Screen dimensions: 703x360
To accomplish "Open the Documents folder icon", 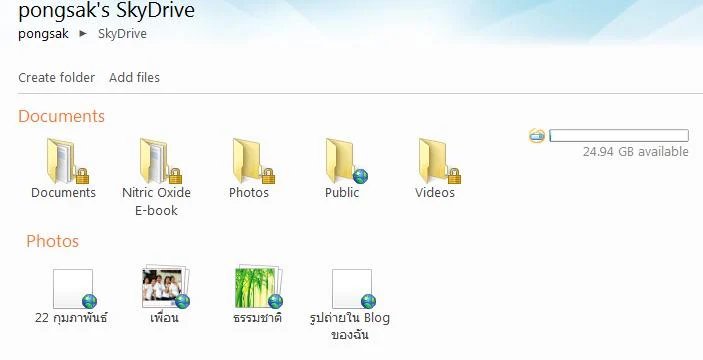I will point(67,161).
